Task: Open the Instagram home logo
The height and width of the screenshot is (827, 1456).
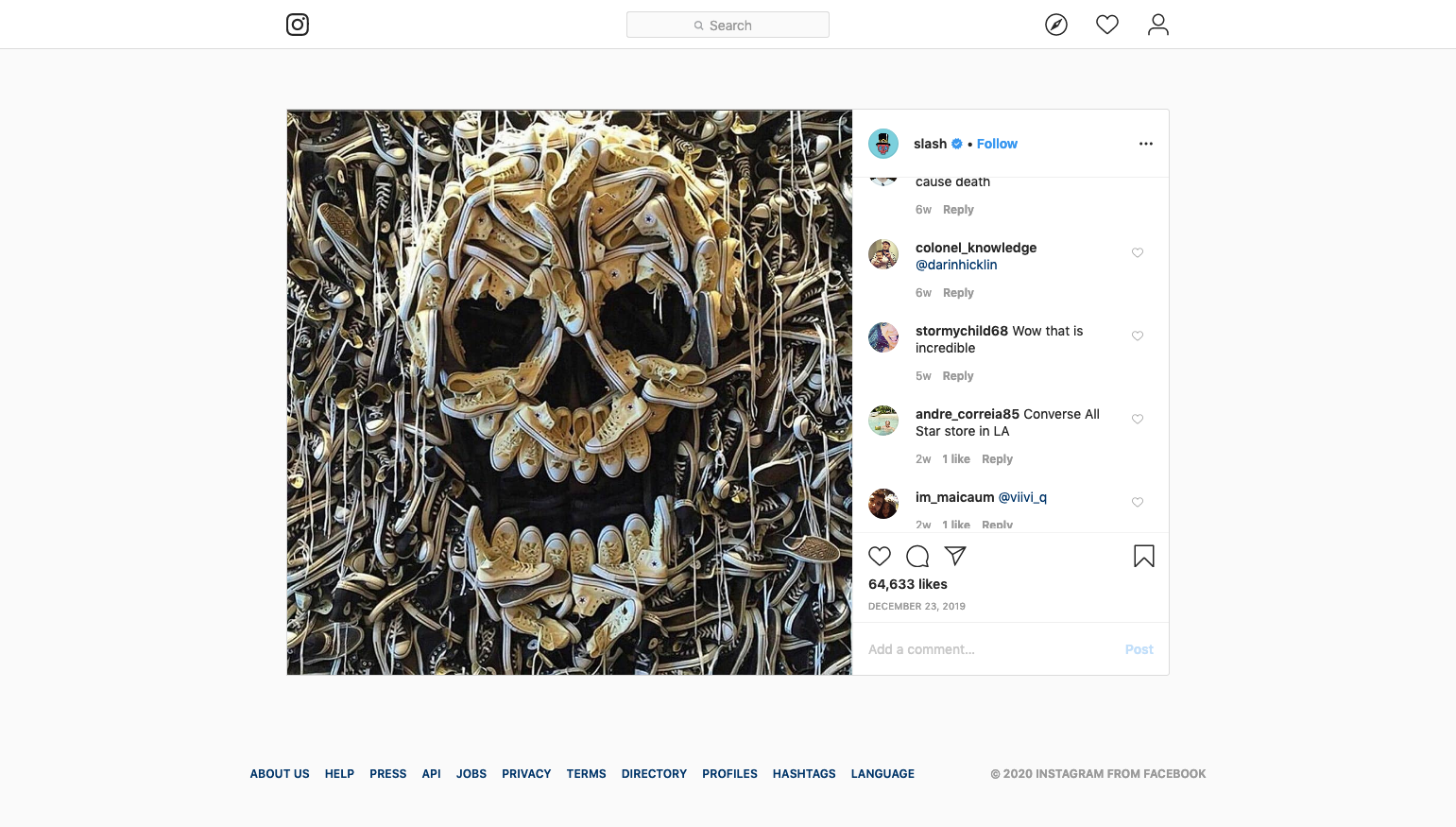Action: click(x=298, y=25)
